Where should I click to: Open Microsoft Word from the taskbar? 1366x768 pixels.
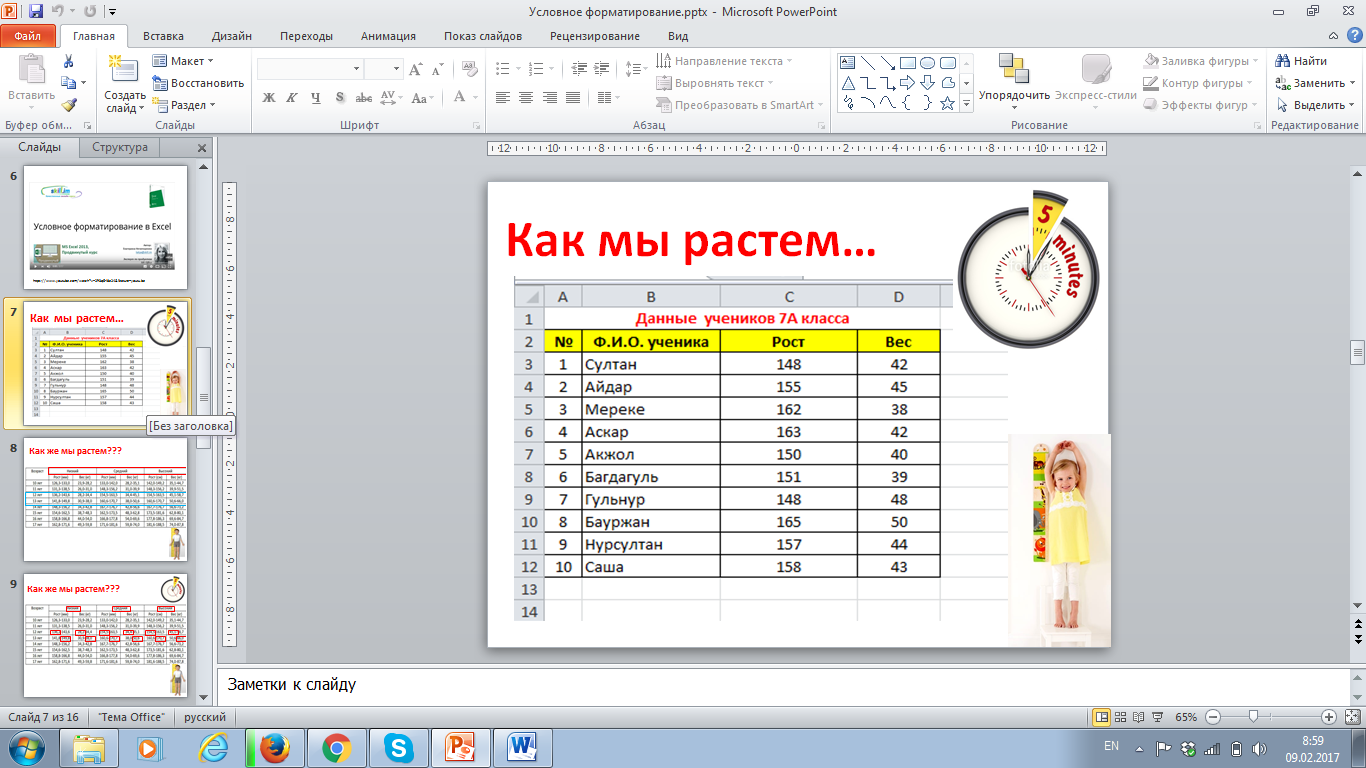523,747
